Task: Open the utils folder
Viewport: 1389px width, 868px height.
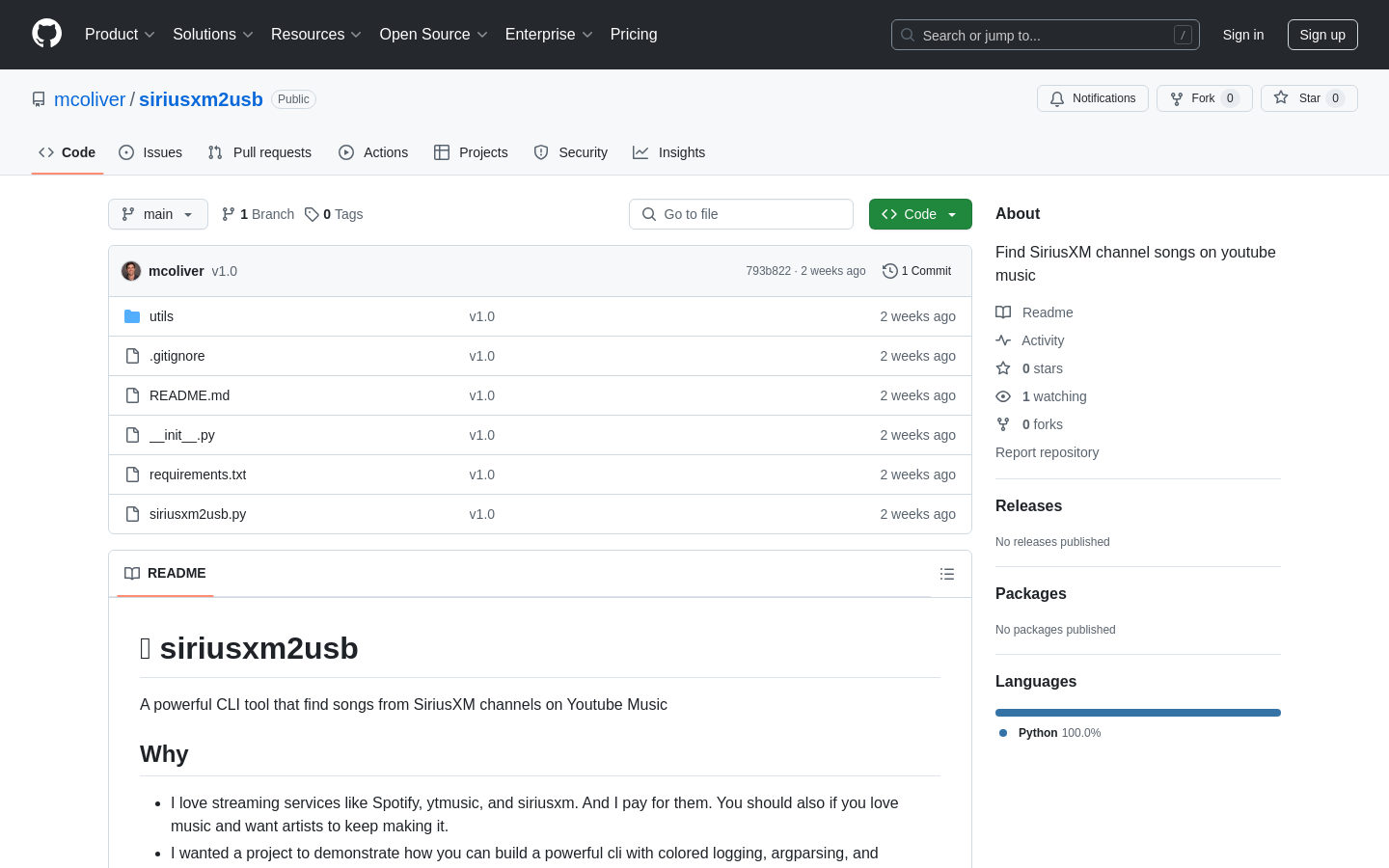Action: [161, 316]
